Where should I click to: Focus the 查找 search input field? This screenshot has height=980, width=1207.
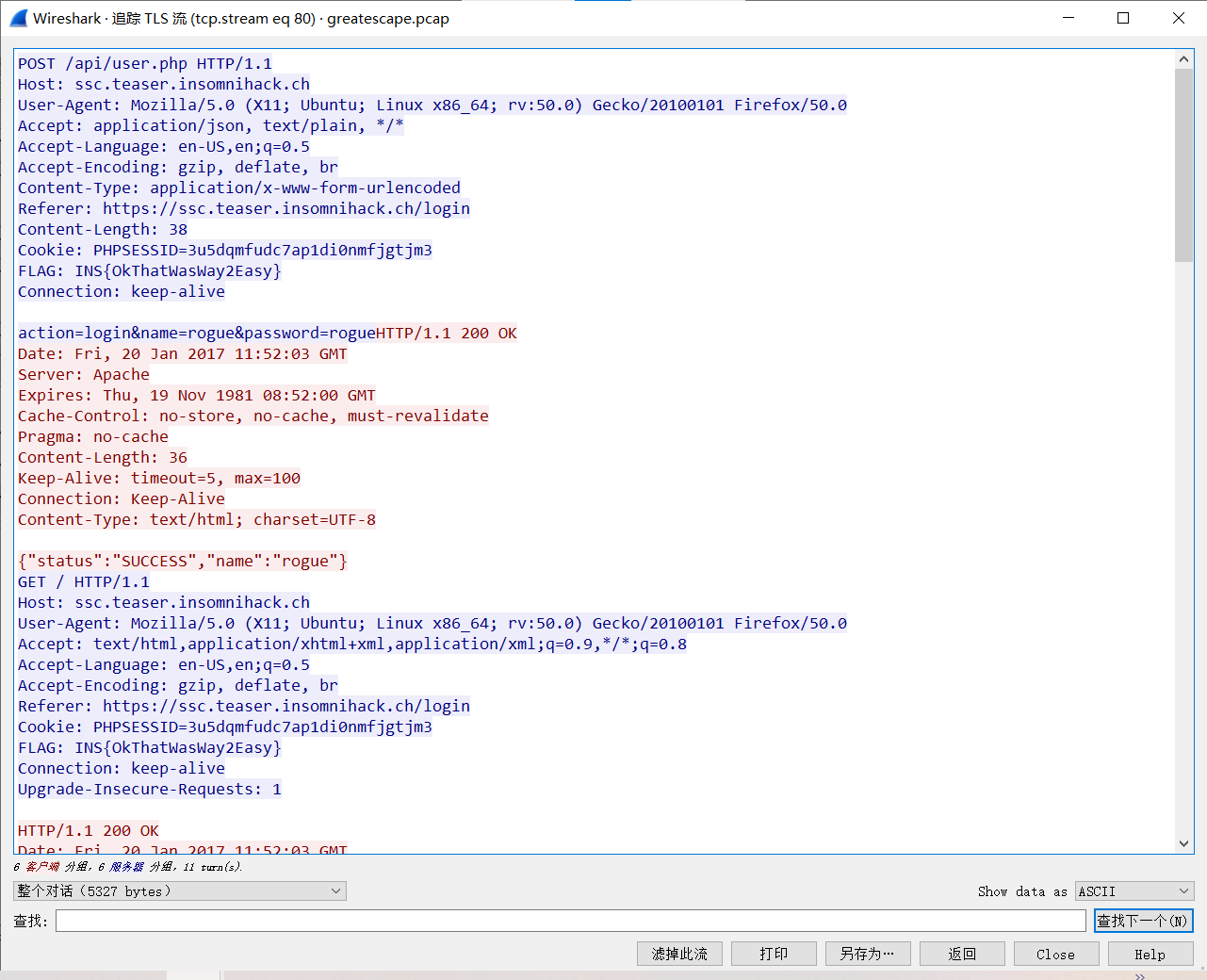click(x=570, y=921)
